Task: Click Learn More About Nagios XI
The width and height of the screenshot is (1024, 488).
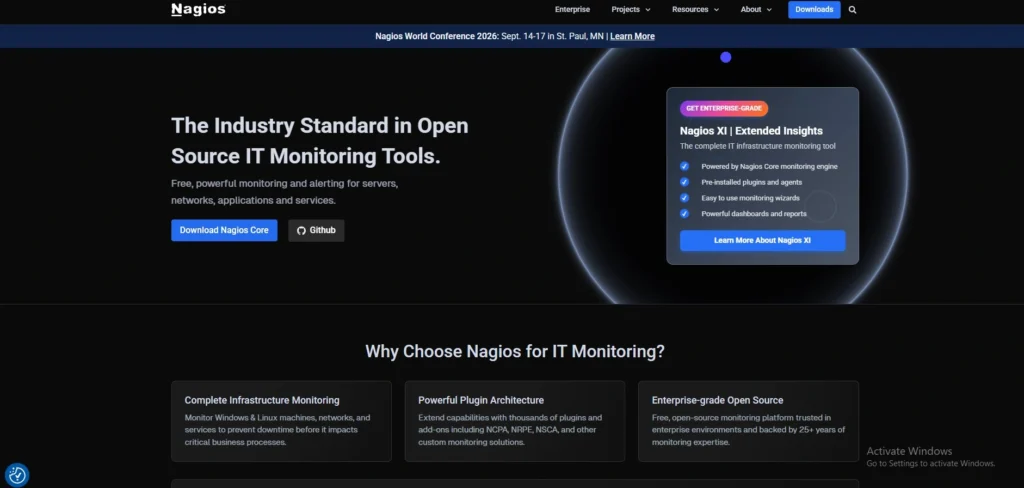Action: pyautogui.click(x=762, y=240)
